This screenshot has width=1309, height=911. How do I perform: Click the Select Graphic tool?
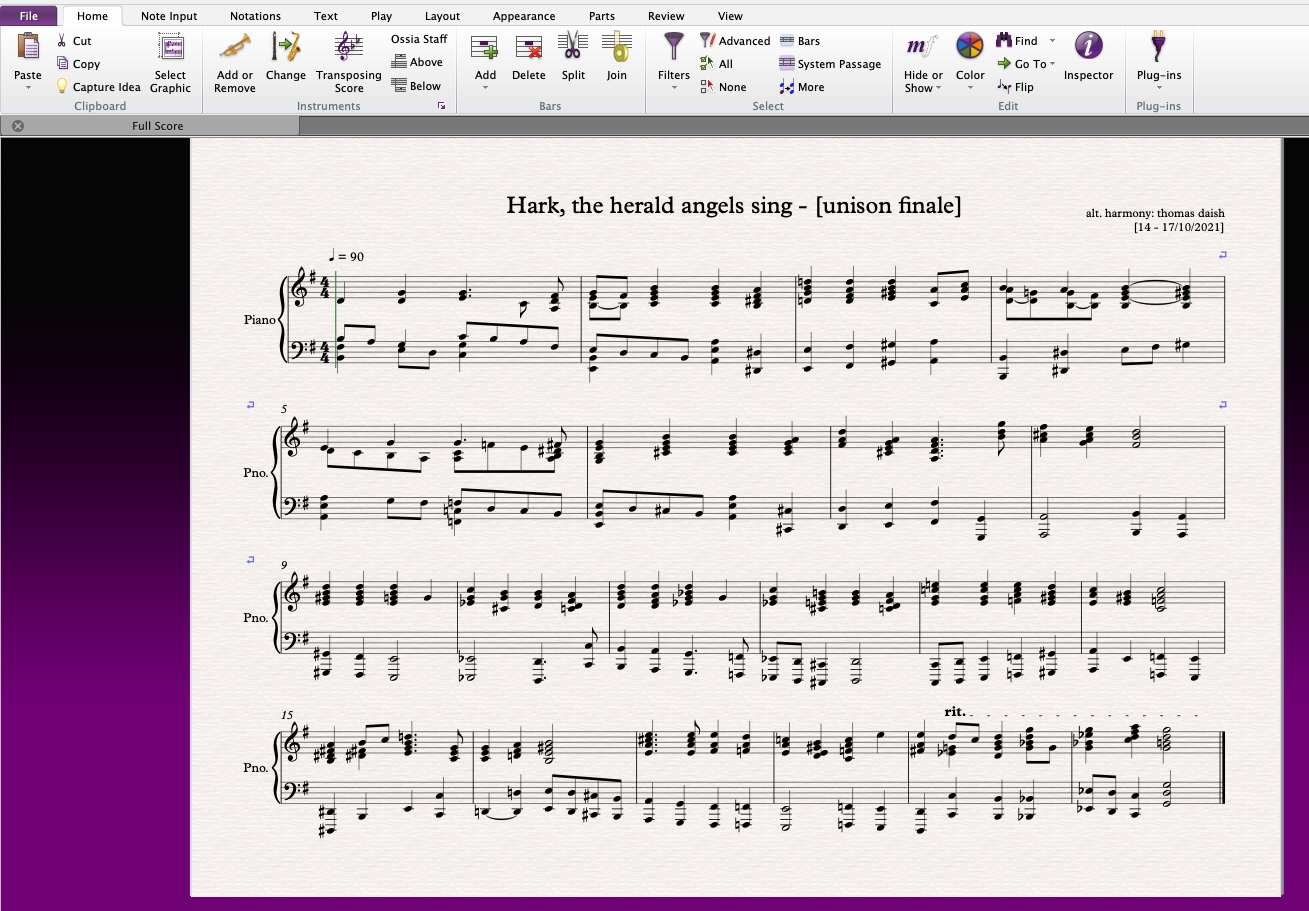pos(170,48)
